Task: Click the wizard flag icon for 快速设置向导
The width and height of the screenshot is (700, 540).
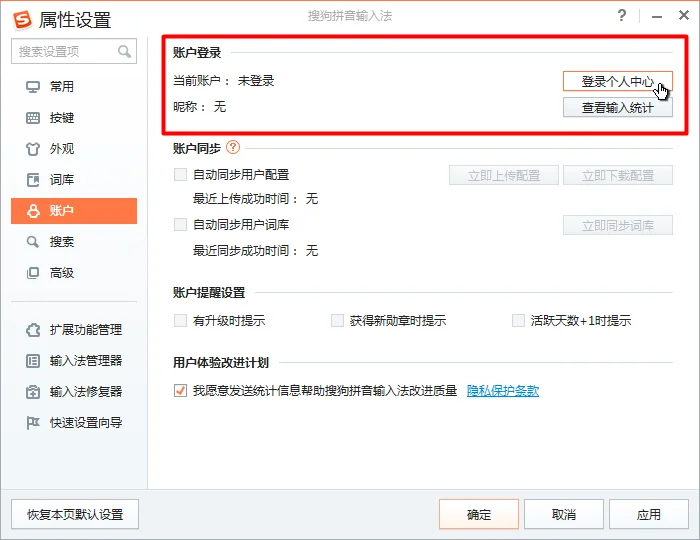Action: click(x=33, y=422)
